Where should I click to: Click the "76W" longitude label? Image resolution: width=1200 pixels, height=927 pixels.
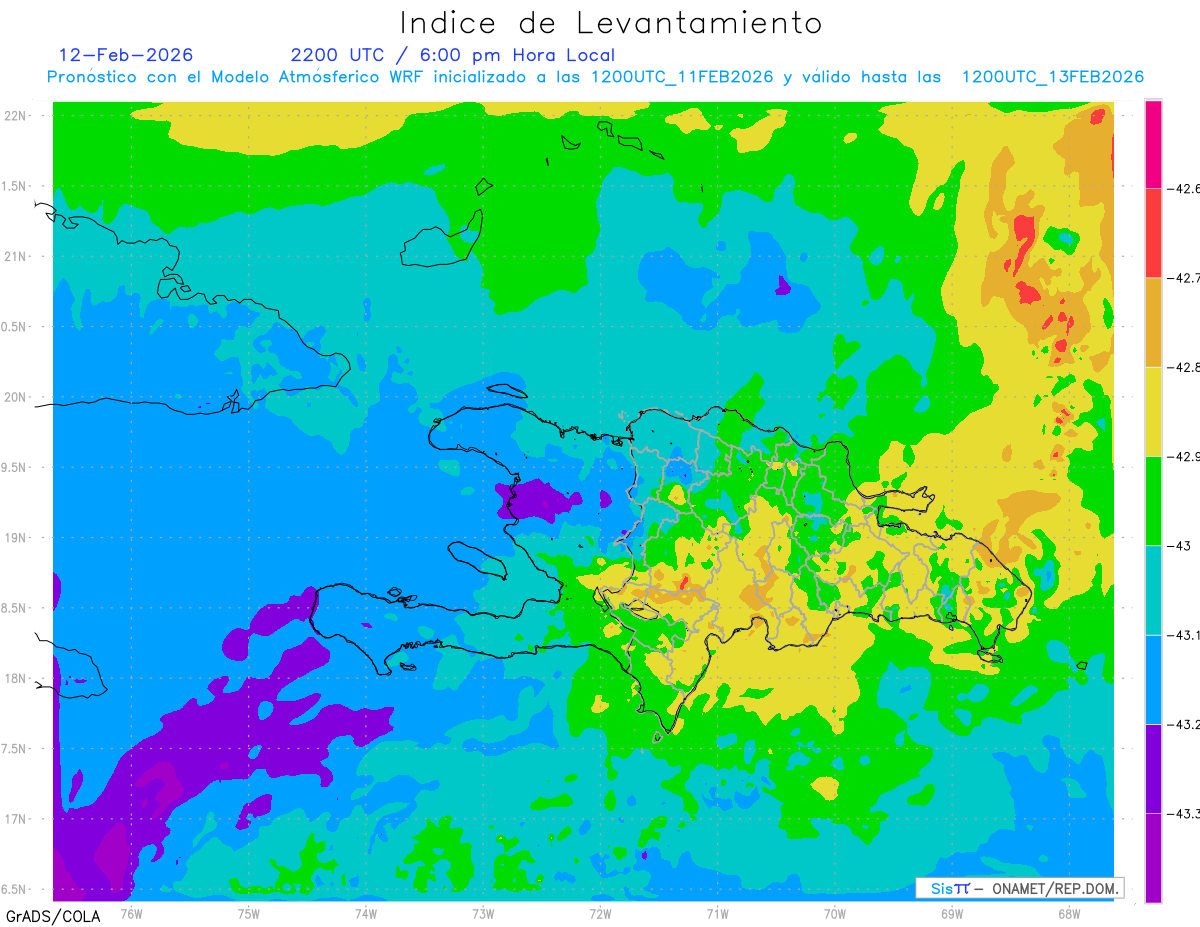click(131, 913)
